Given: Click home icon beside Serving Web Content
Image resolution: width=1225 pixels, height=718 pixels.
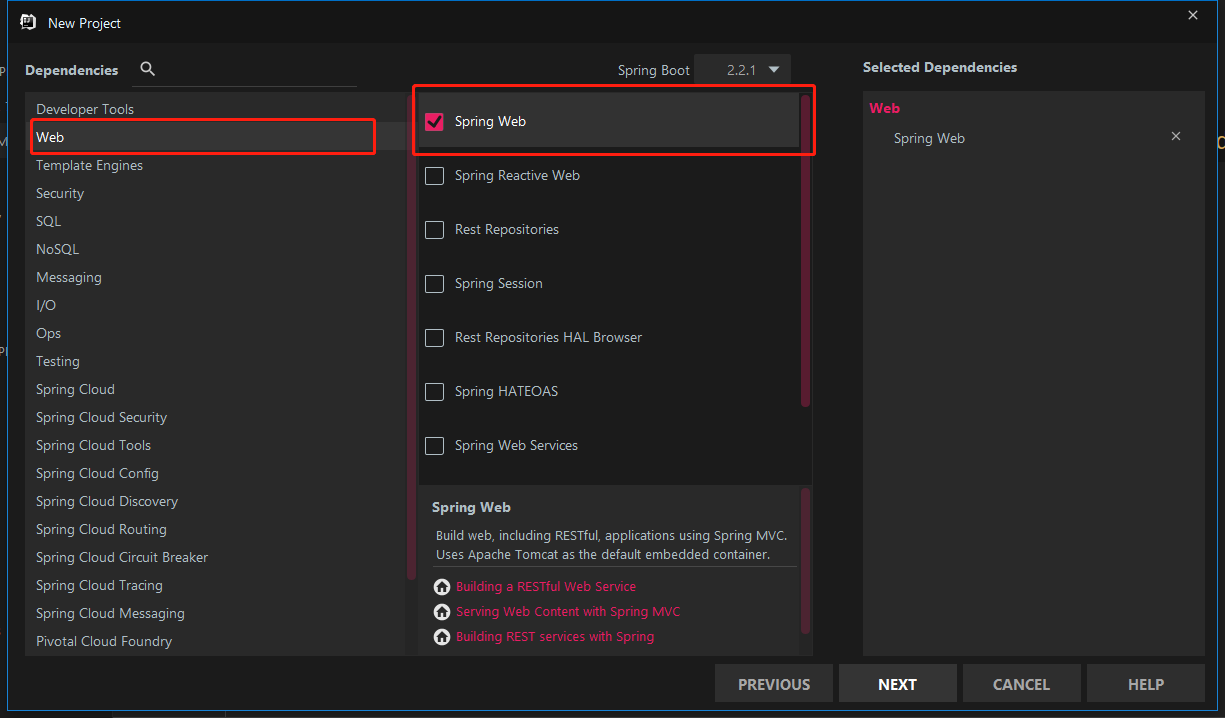Looking at the screenshot, I should (442, 612).
